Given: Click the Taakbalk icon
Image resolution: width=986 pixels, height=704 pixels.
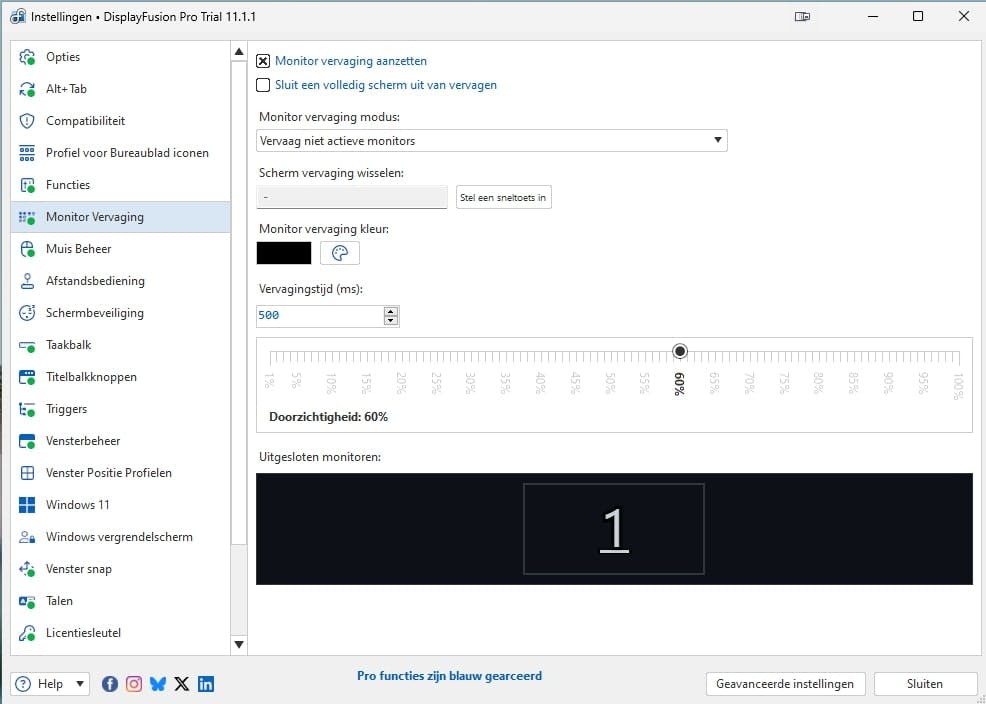Looking at the screenshot, I should click(27, 345).
